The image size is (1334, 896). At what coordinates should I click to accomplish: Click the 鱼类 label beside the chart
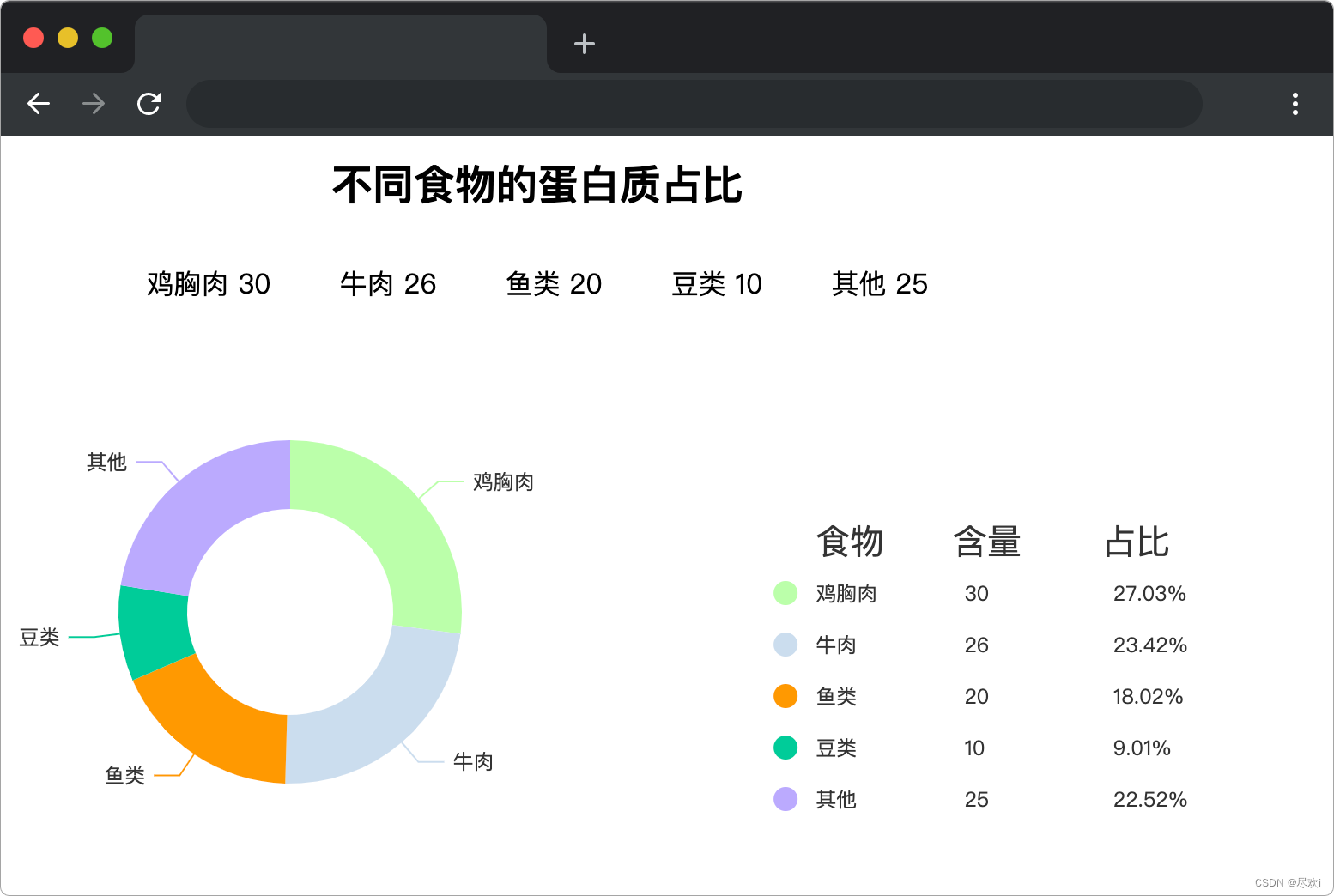click(124, 776)
